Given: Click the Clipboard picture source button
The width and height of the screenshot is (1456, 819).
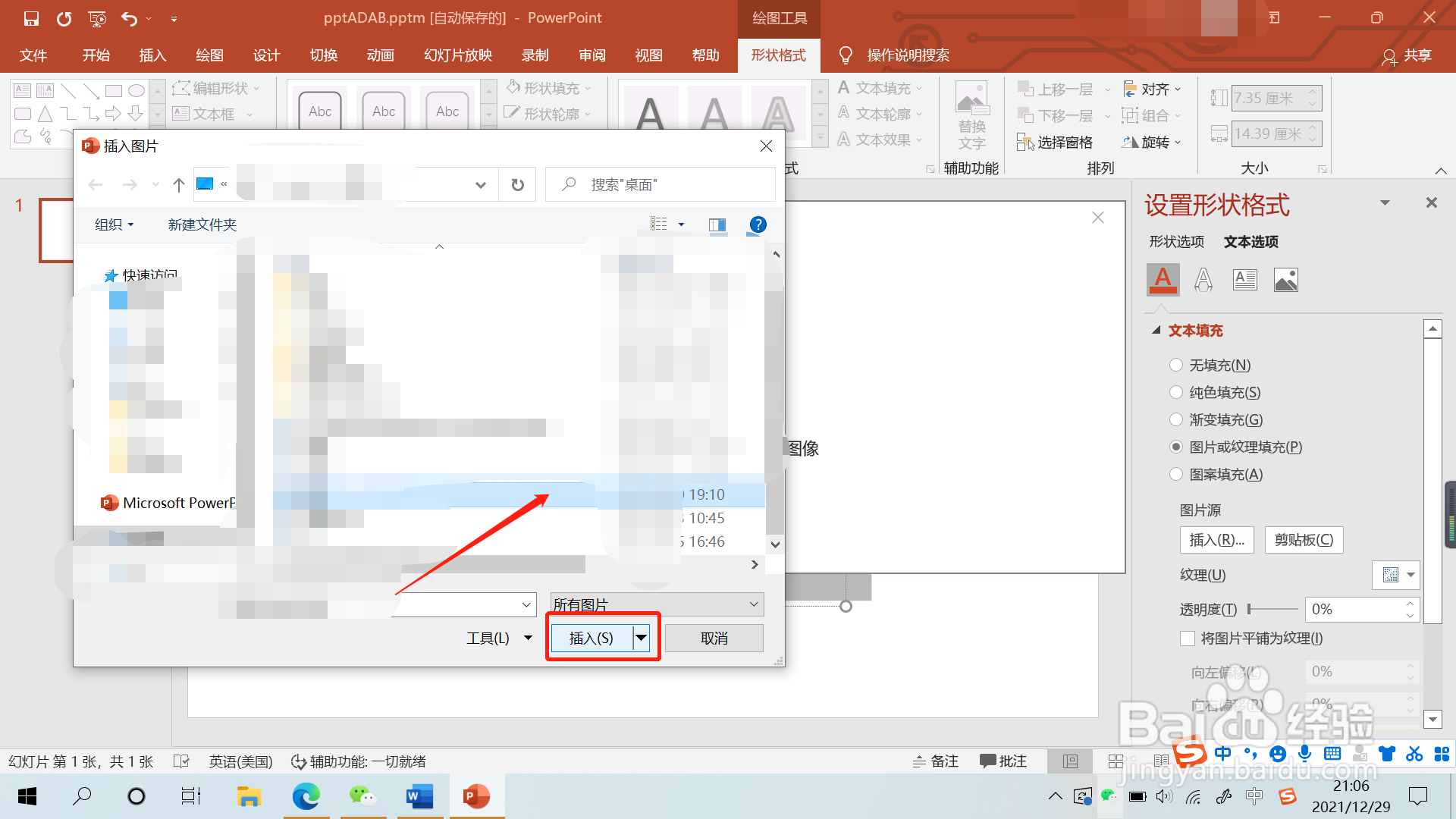Looking at the screenshot, I should click(1304, 540).
